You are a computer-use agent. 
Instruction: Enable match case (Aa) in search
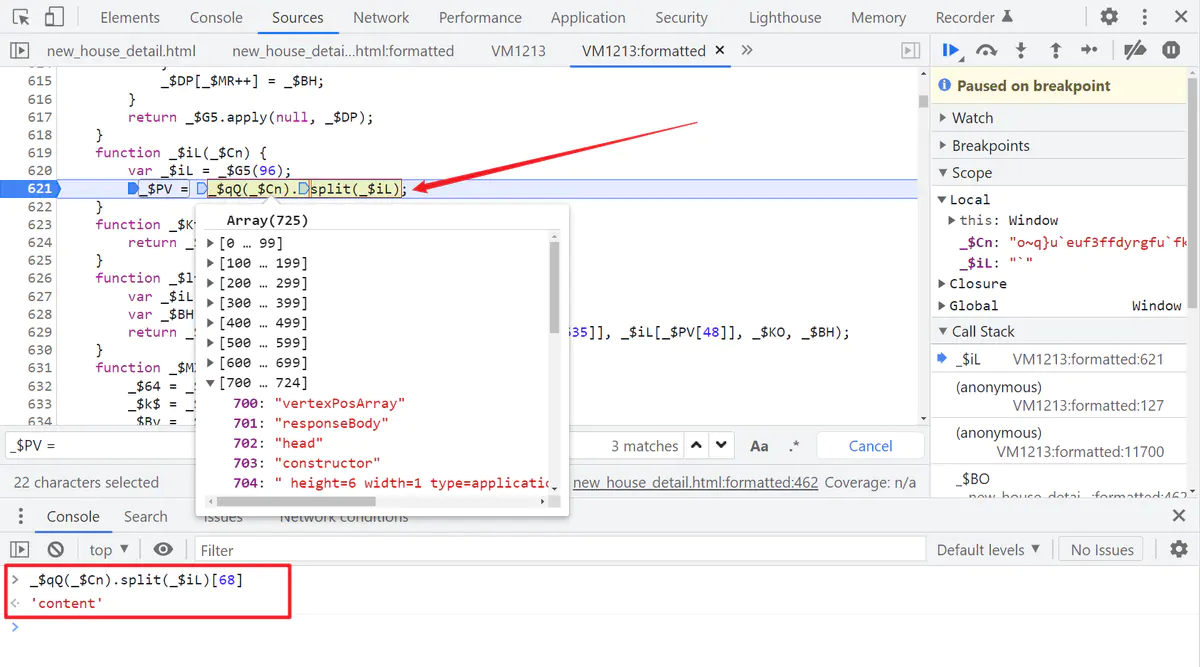[759, 446]
